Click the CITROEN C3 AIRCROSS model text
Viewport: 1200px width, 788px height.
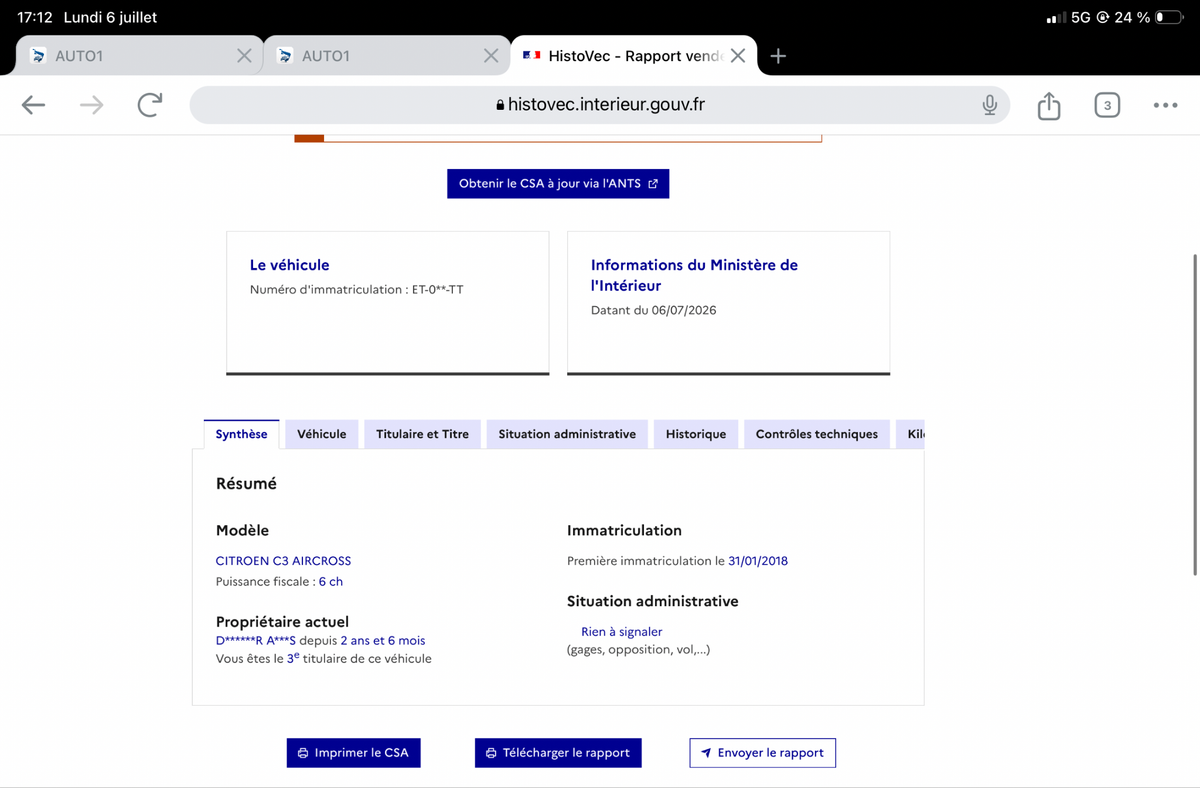(x=283, y=561)
